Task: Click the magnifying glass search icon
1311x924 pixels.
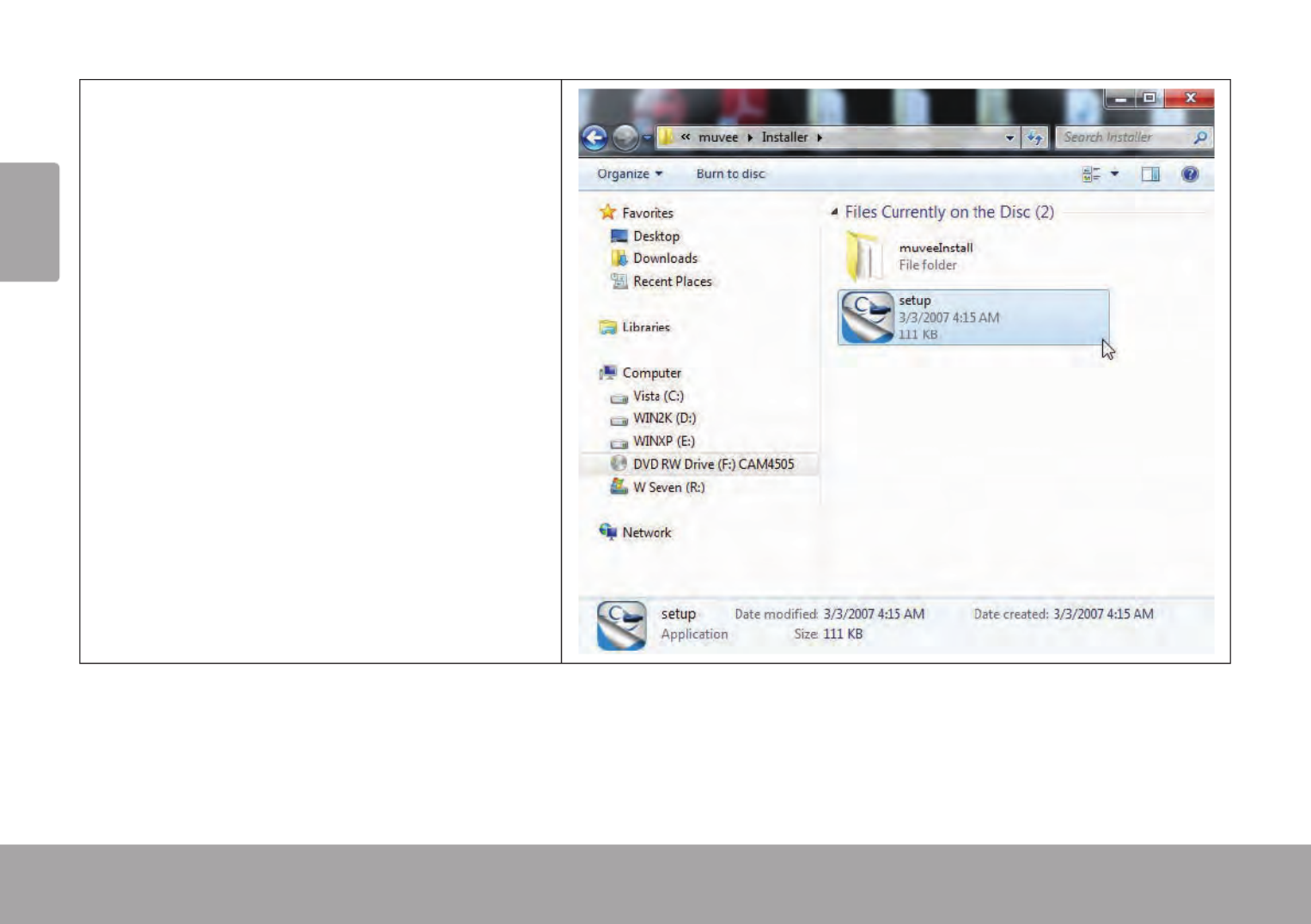Action: (x=1200, y=137)
